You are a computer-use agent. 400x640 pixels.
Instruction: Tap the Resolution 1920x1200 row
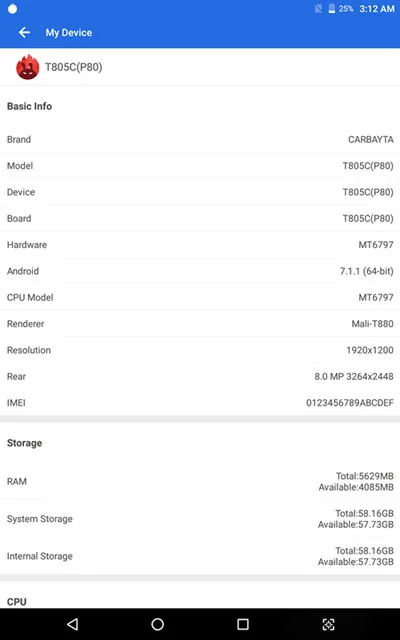[200, 350]
